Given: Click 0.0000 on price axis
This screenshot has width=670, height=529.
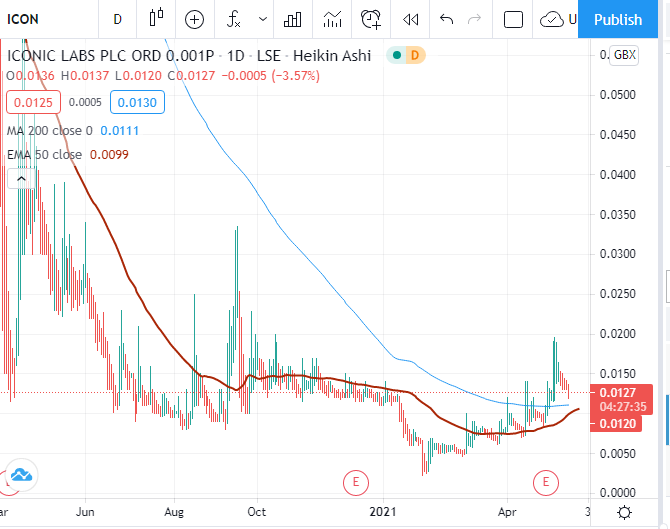Looking at the screenshot, I should pos(617,493).
